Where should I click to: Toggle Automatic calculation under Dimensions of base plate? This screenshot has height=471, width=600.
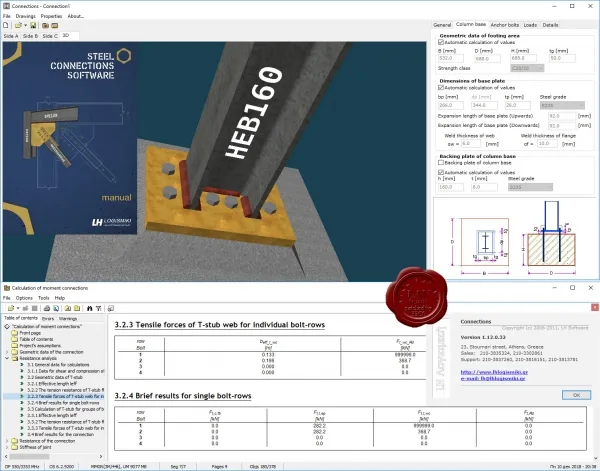(x=441, y=88)
